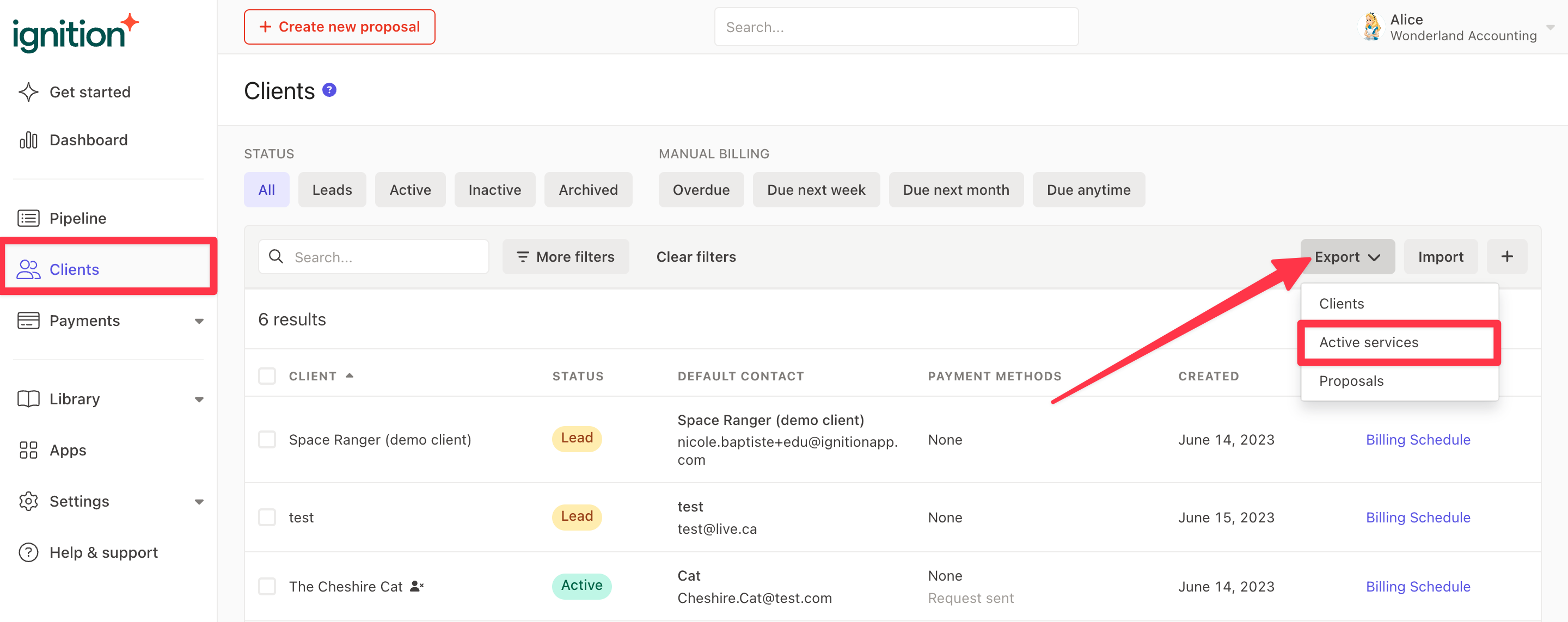The width and height of the screenshot is (1568, 622).
Task: Click the Dashboard bar chart icon
Action: click(x=28, y=140)
